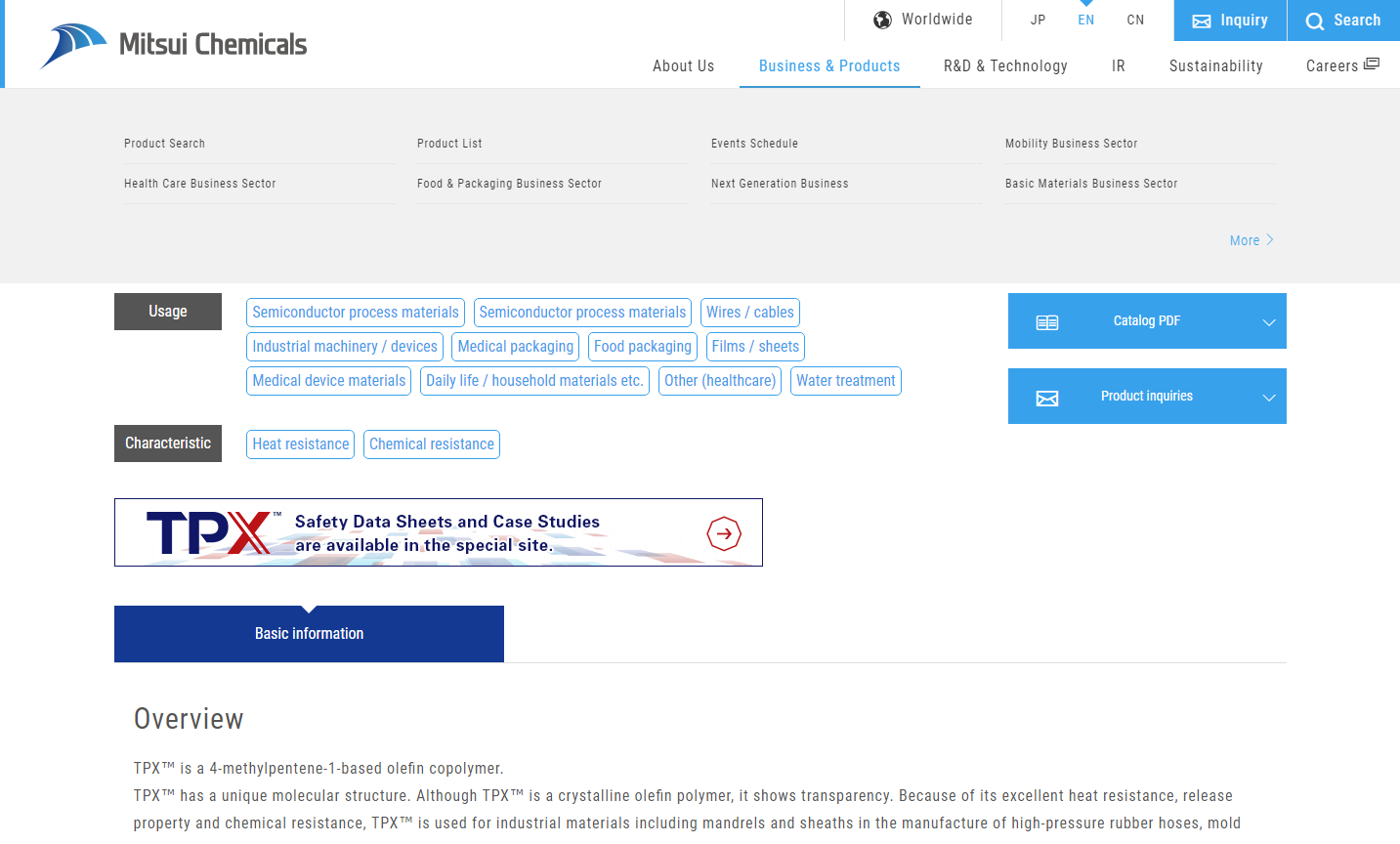The height and width of the screenshot is (844, 1400).
Task: Select the Basic information tab
Action: (x=309, y=634)
